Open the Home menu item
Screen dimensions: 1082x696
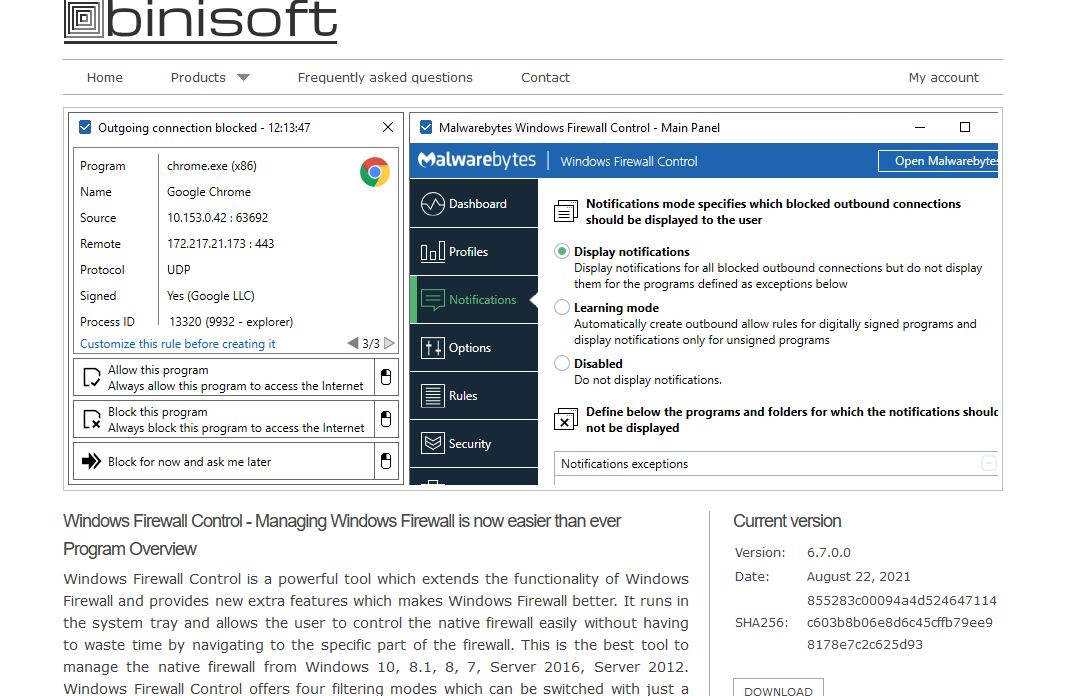coord(105,77)
